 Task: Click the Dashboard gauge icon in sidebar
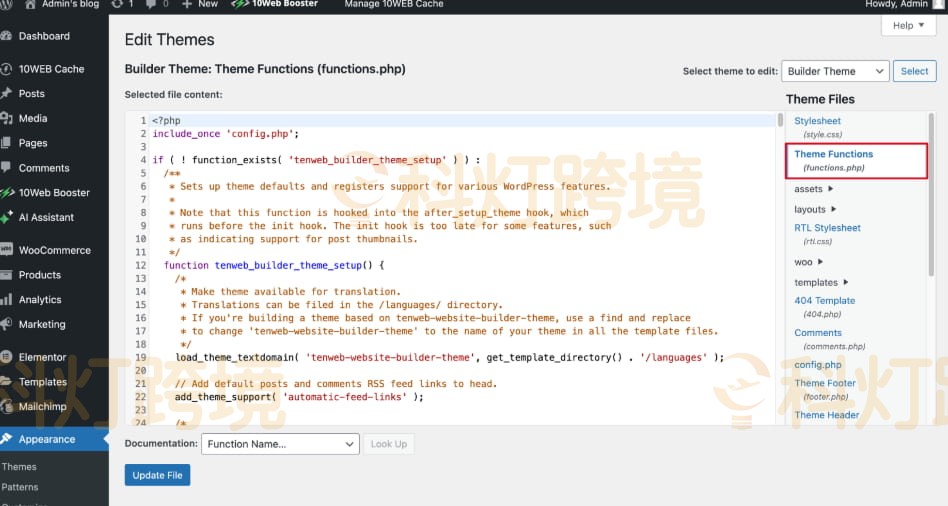(7, 37)
